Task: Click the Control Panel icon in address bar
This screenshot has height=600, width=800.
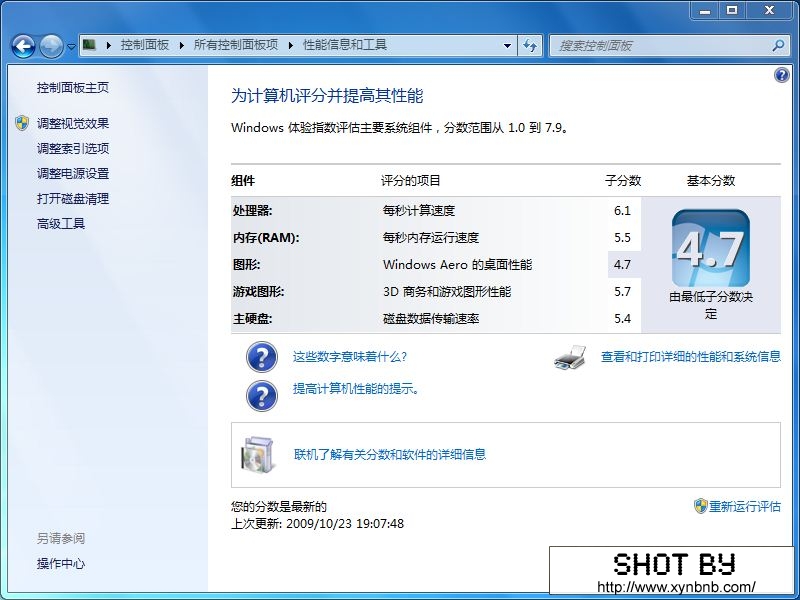Action: click(89, 45)
